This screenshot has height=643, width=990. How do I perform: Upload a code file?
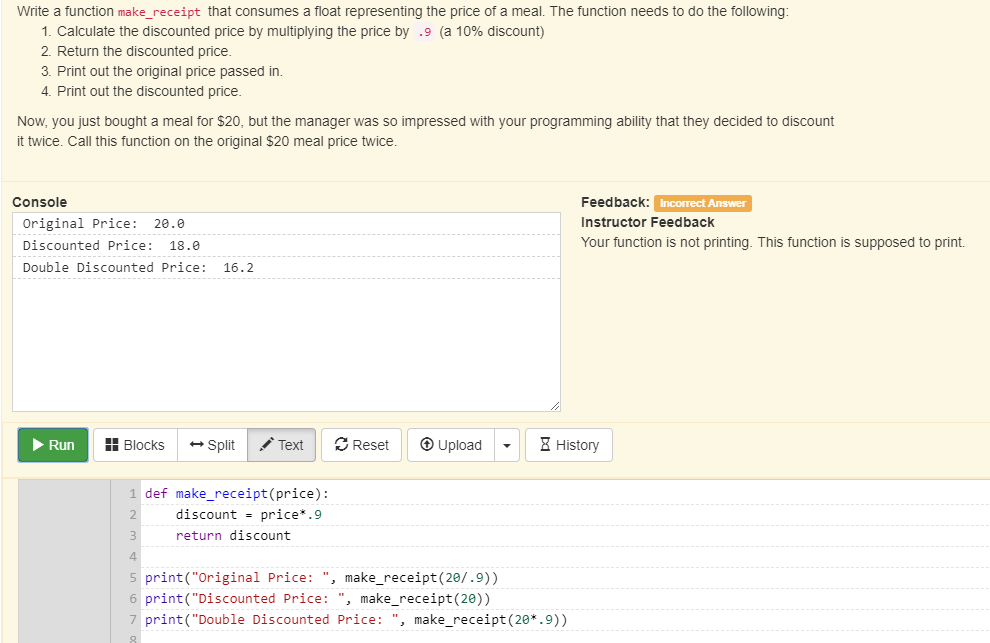(x=451, y=445)
